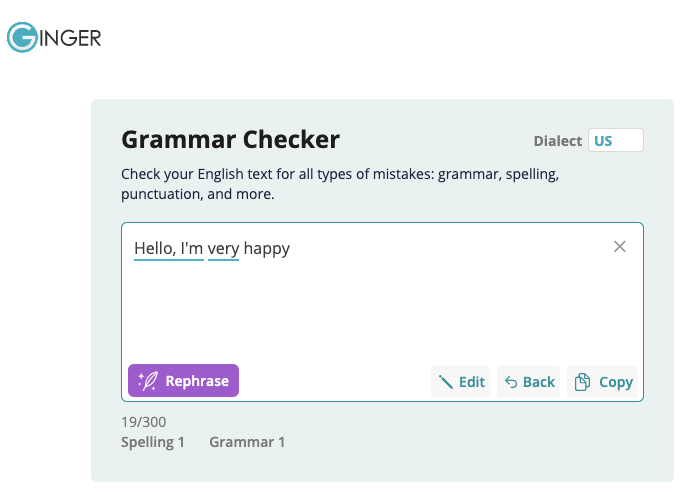Viewport: 686px width, 495px height.
Task: Click the Spelling 1 counter
Action: [153, 442]
